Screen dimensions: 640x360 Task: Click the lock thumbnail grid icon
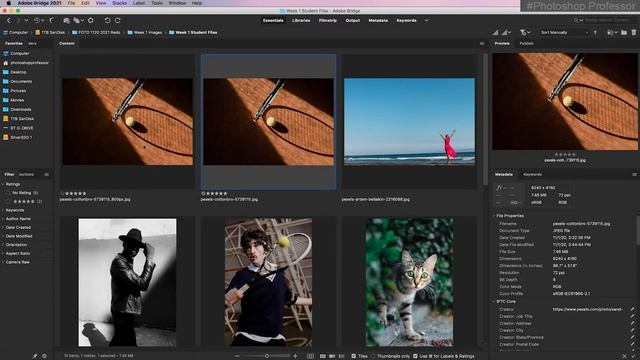(311, 356)
